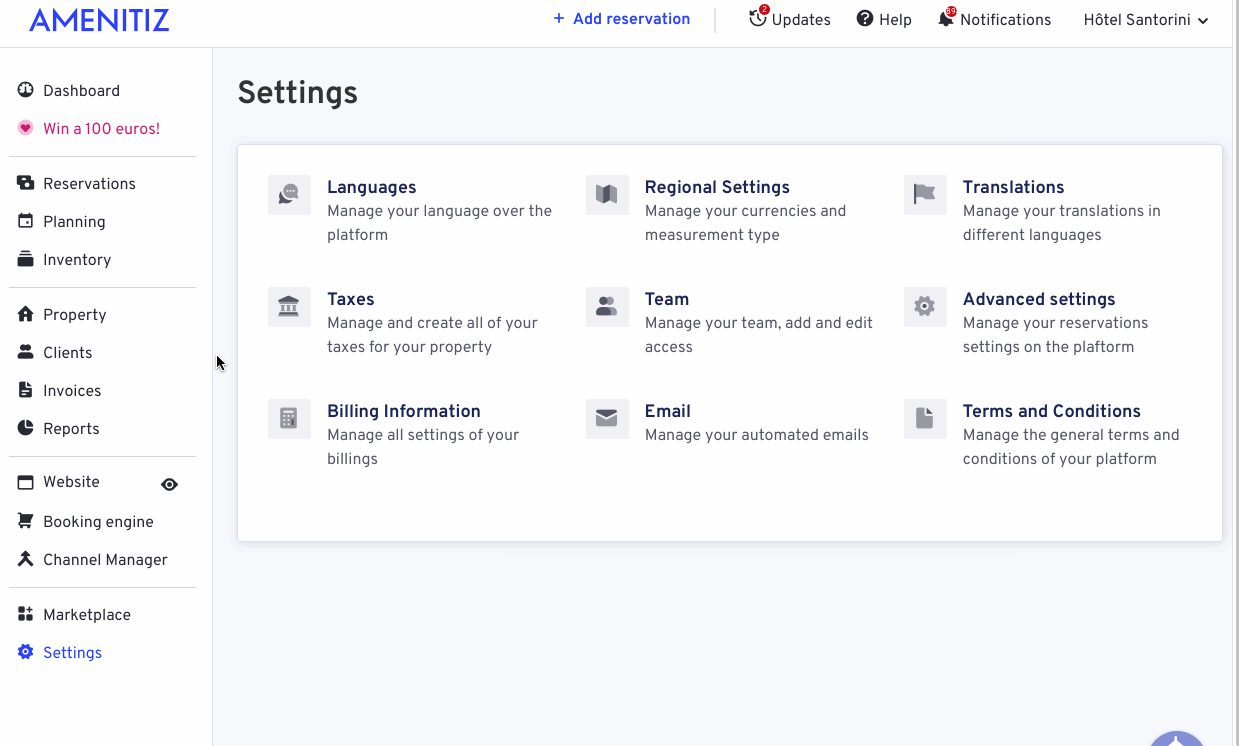Click the Help label in header
Screen dimensions: 1239x746
coord(895,20)
